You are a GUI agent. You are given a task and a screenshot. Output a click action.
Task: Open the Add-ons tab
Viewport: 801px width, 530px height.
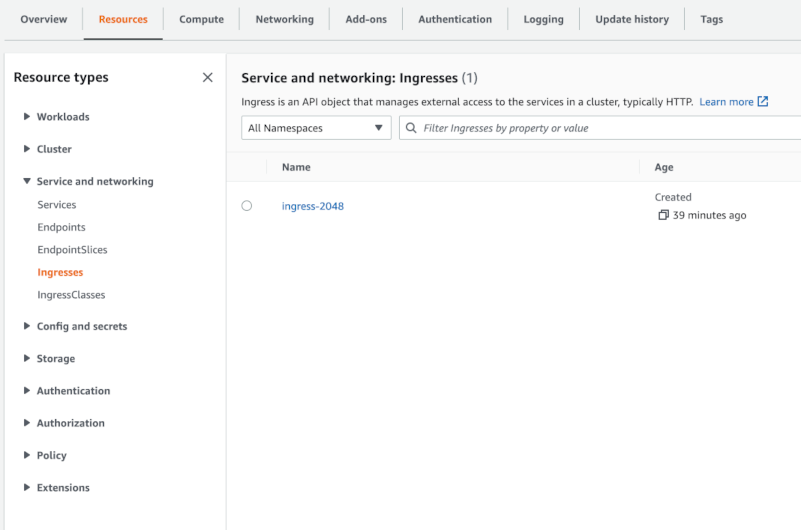pyautogui.click(x=366, y=19)
